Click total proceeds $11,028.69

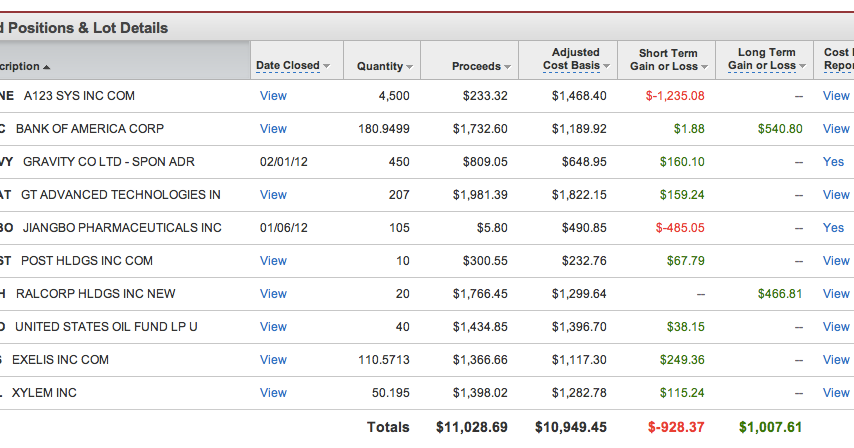pos(472,427)
